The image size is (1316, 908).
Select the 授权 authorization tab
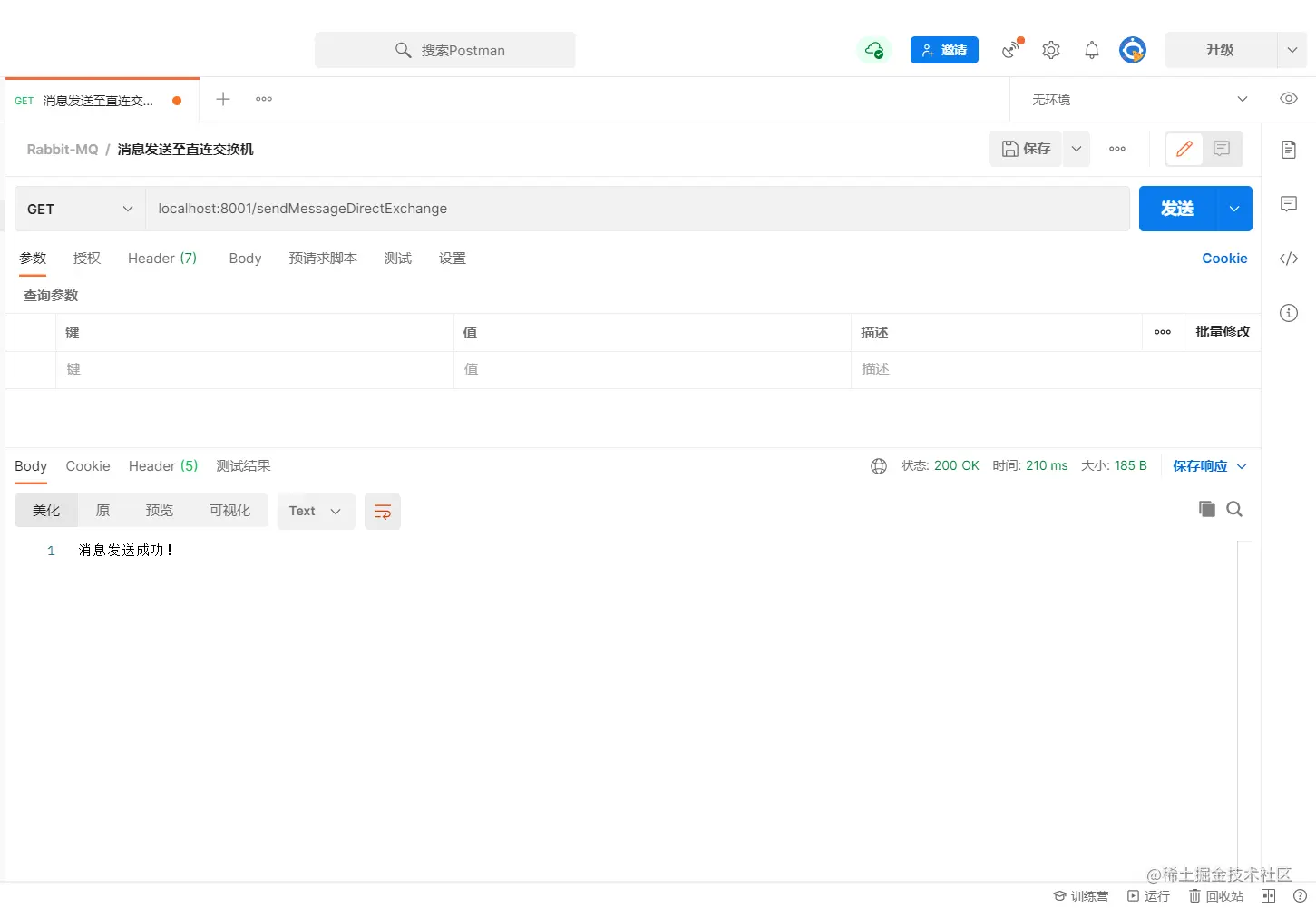pos(87,259)
